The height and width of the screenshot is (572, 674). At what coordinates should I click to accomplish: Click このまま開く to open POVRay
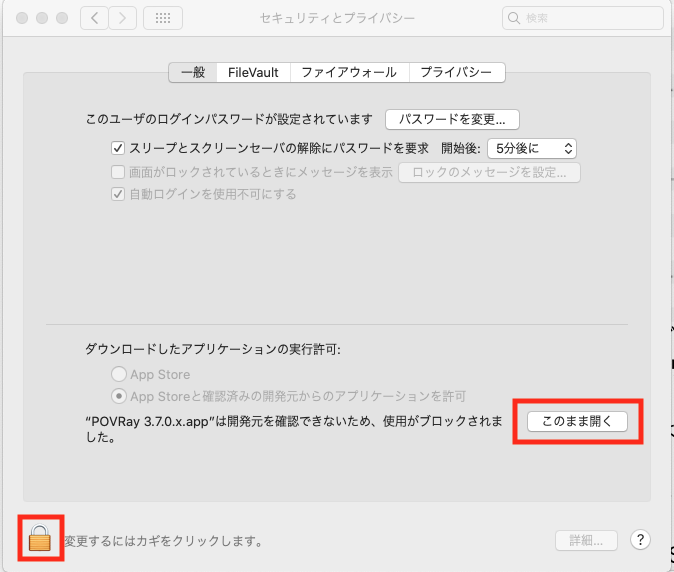pyautogui.click(x=577, y=421)
